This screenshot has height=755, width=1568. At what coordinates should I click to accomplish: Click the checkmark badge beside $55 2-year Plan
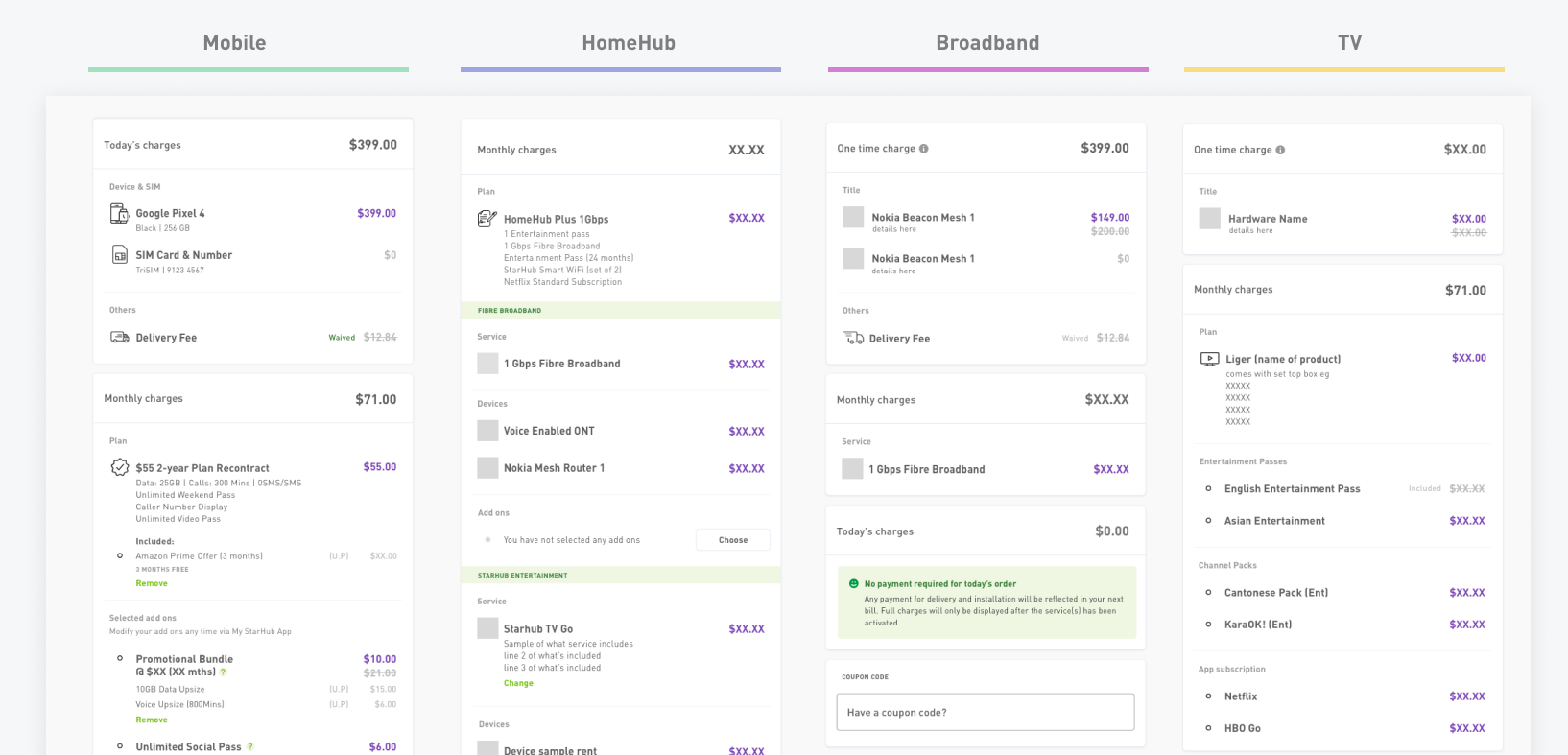[x=119, y=467]
